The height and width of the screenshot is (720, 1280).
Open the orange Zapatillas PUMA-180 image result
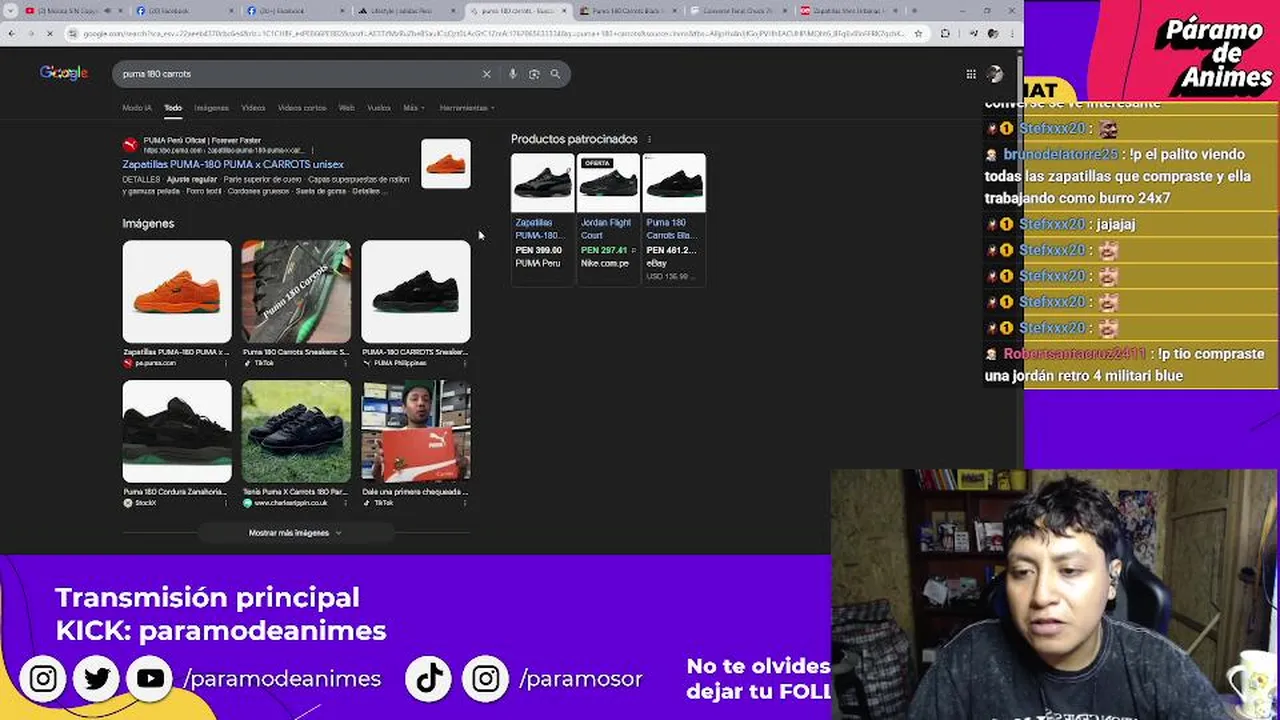tap(177, 291)
